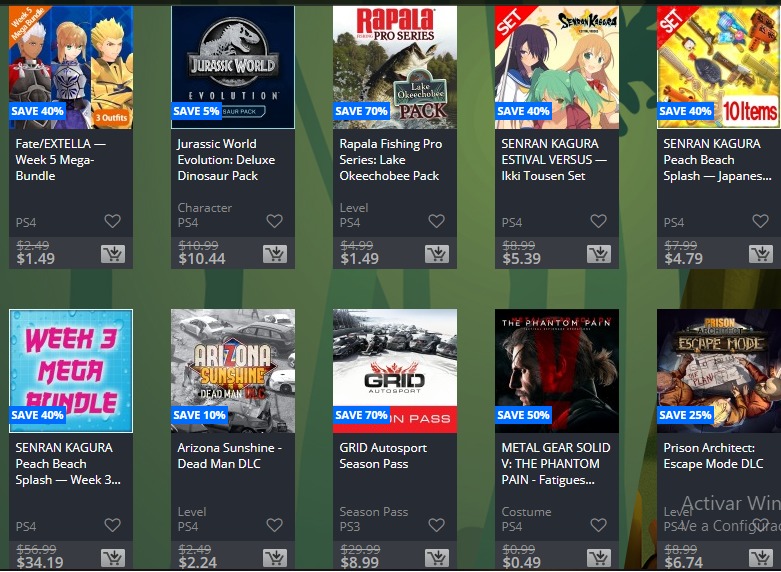Add Arizona Sunshine Dead Man DLC to cart
This screenshot has width=781, height=572.
pyautogui.click(x=275, y=558)
